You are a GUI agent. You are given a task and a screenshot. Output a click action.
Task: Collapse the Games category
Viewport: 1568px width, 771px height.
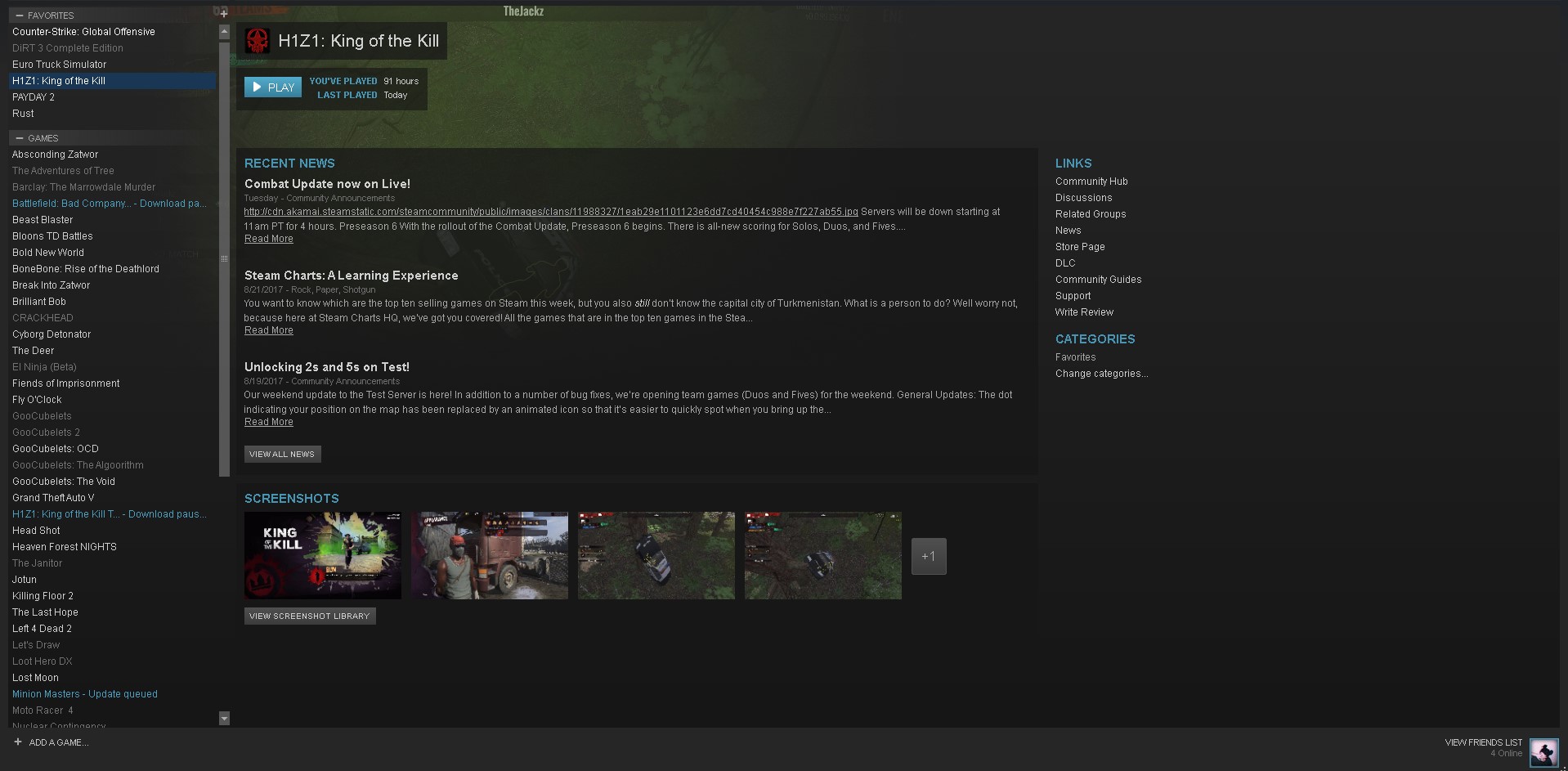(20, 138)
